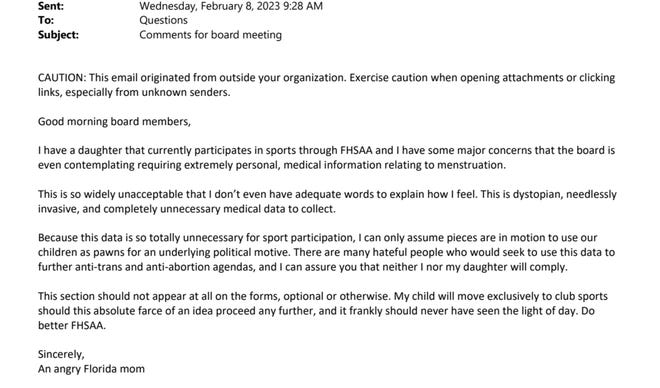Click the closing line 'better FHSAA.'
This screenshot has height=388, width=660.
tap(72, 326)
